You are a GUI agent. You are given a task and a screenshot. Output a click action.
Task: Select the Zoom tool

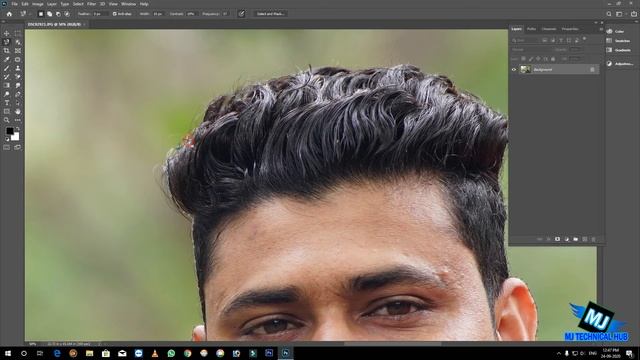click(x=7, y=120)
